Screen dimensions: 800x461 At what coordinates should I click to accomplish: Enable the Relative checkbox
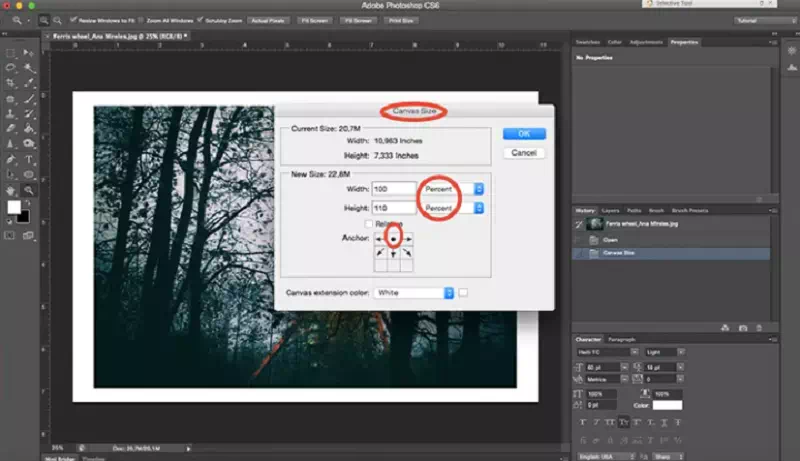(x=368, y=224)
